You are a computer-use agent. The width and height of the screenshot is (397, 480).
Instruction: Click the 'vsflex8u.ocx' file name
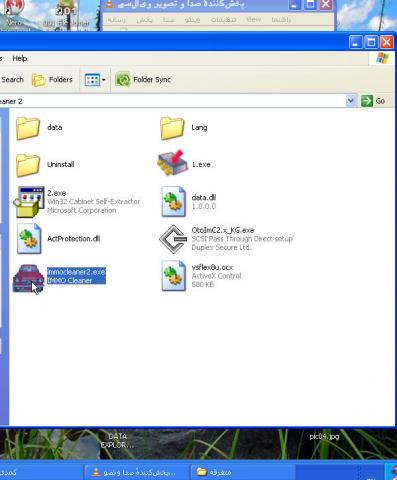coord(212,267)
